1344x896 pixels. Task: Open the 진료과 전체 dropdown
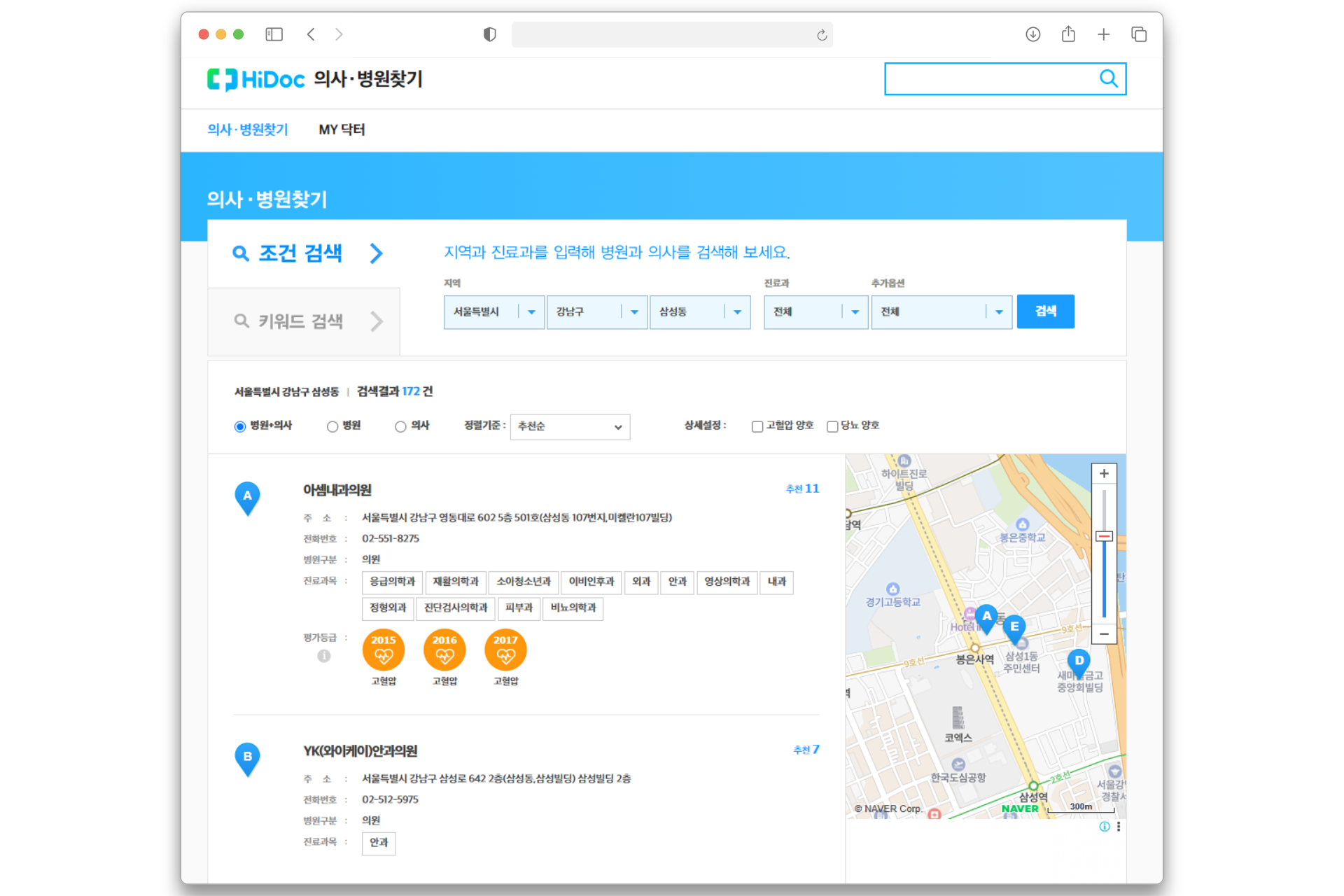815,312
